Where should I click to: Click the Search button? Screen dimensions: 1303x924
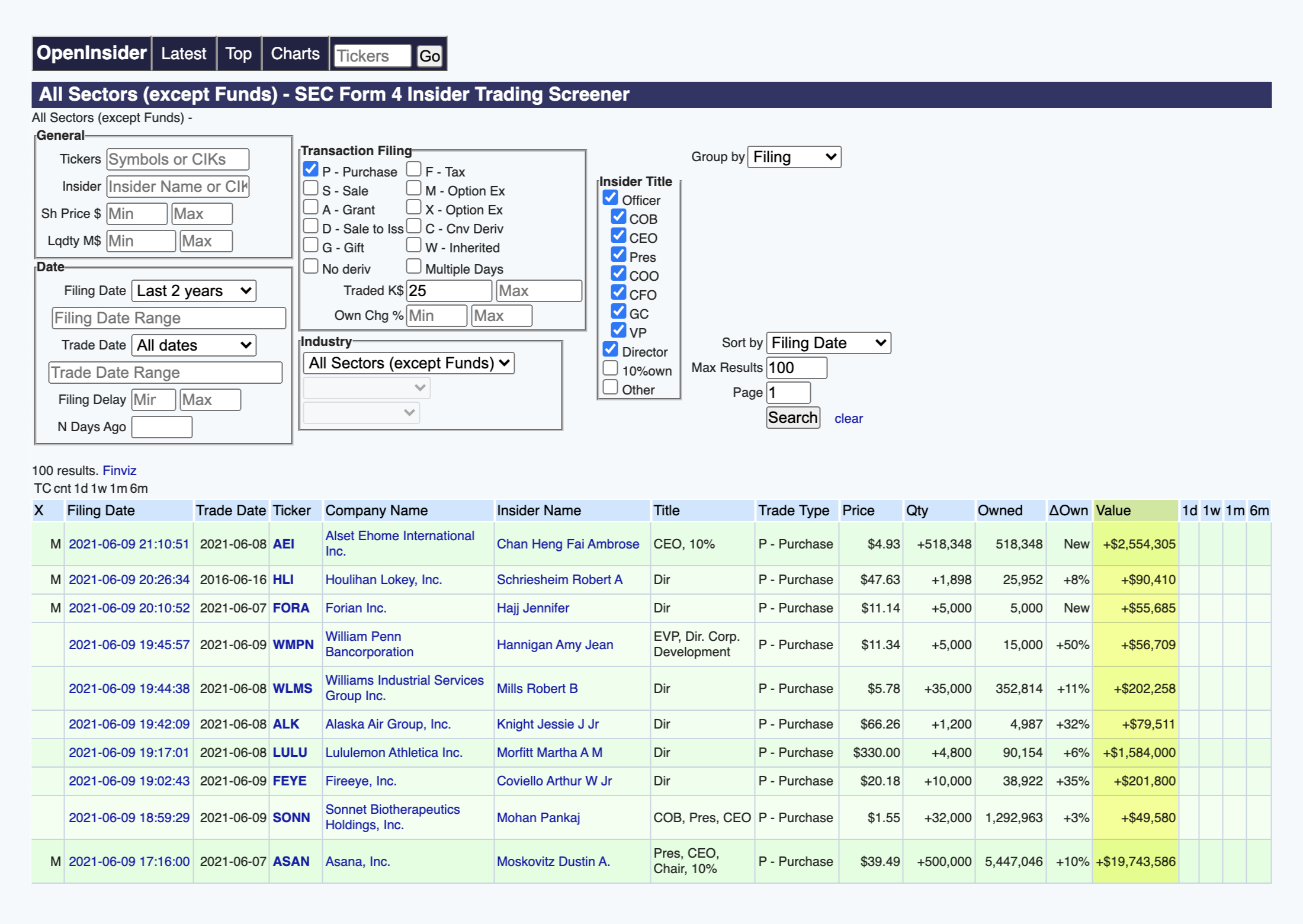(x=793, y=418)
